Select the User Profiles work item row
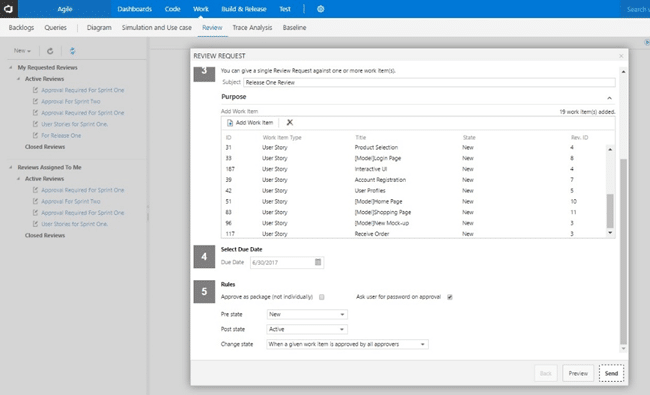 pos(415,191)
